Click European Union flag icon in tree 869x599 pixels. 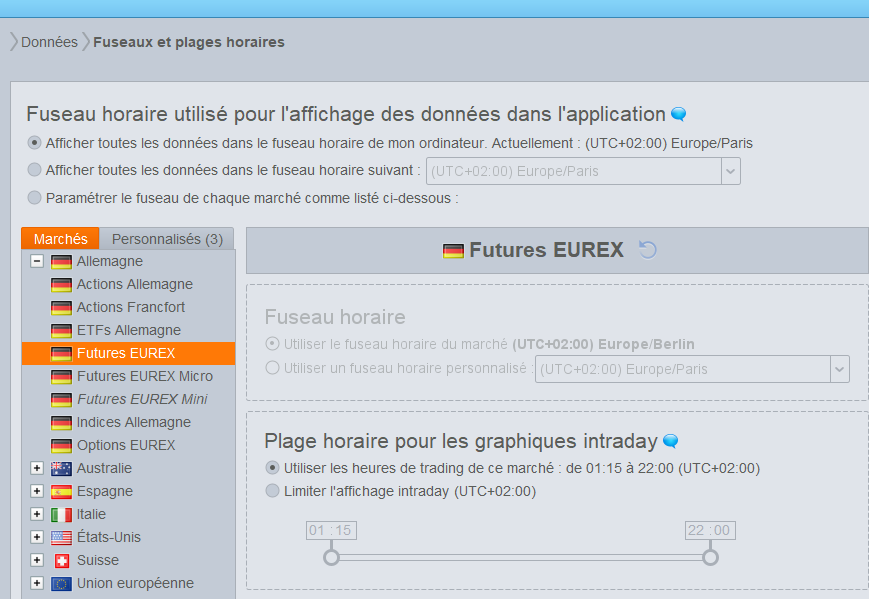61,583
